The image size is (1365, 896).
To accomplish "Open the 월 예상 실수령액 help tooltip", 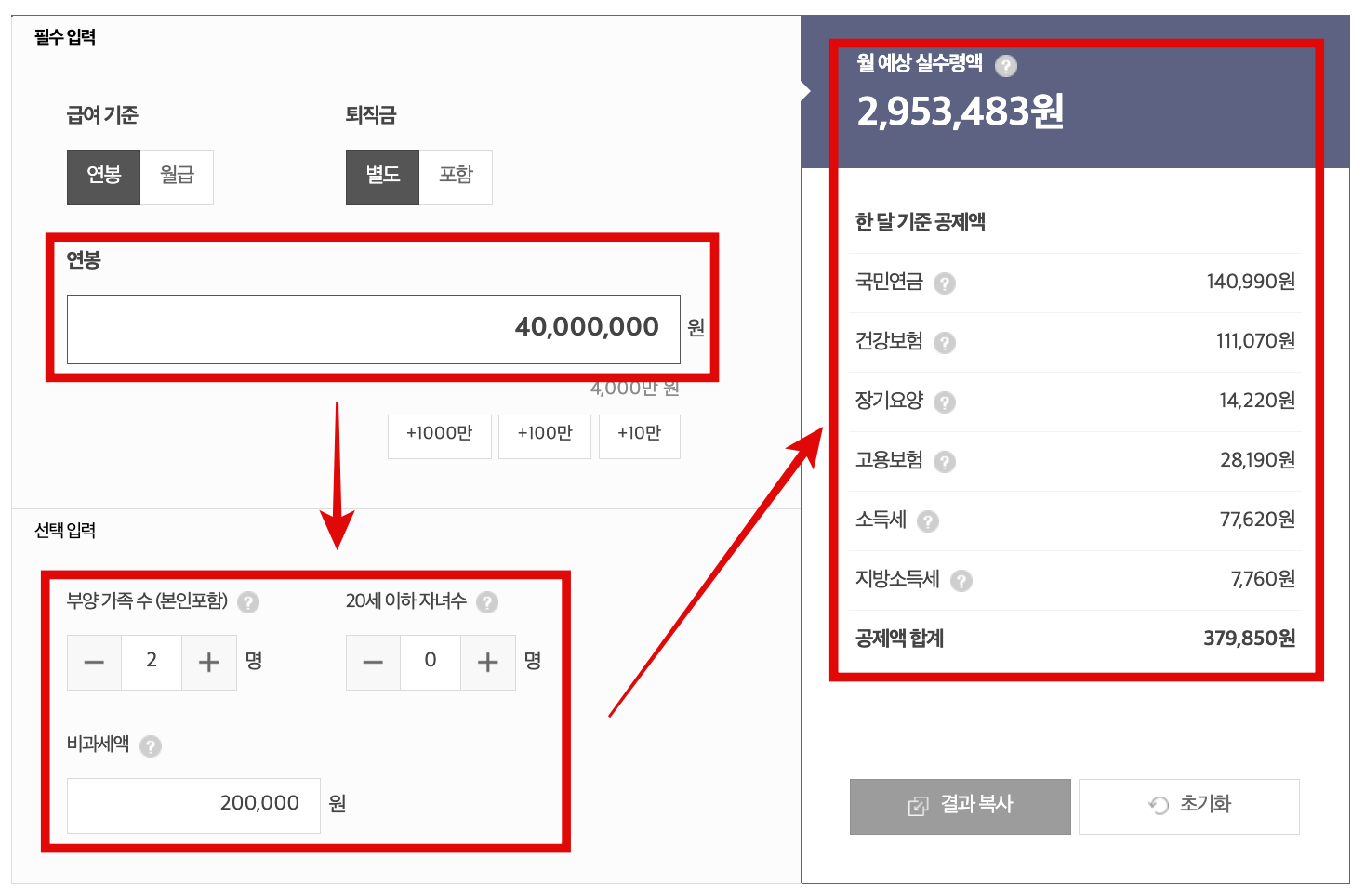I will click(x=1007, y=65).
